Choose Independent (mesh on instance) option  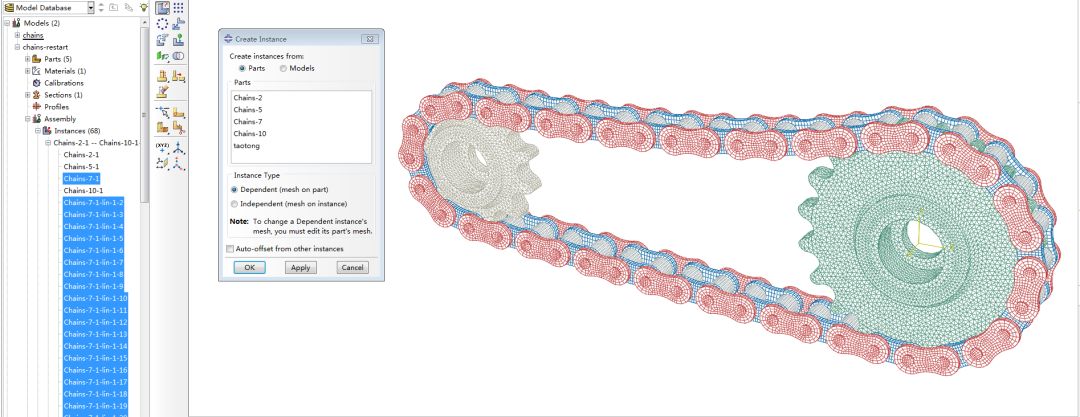tap(235, 203)
